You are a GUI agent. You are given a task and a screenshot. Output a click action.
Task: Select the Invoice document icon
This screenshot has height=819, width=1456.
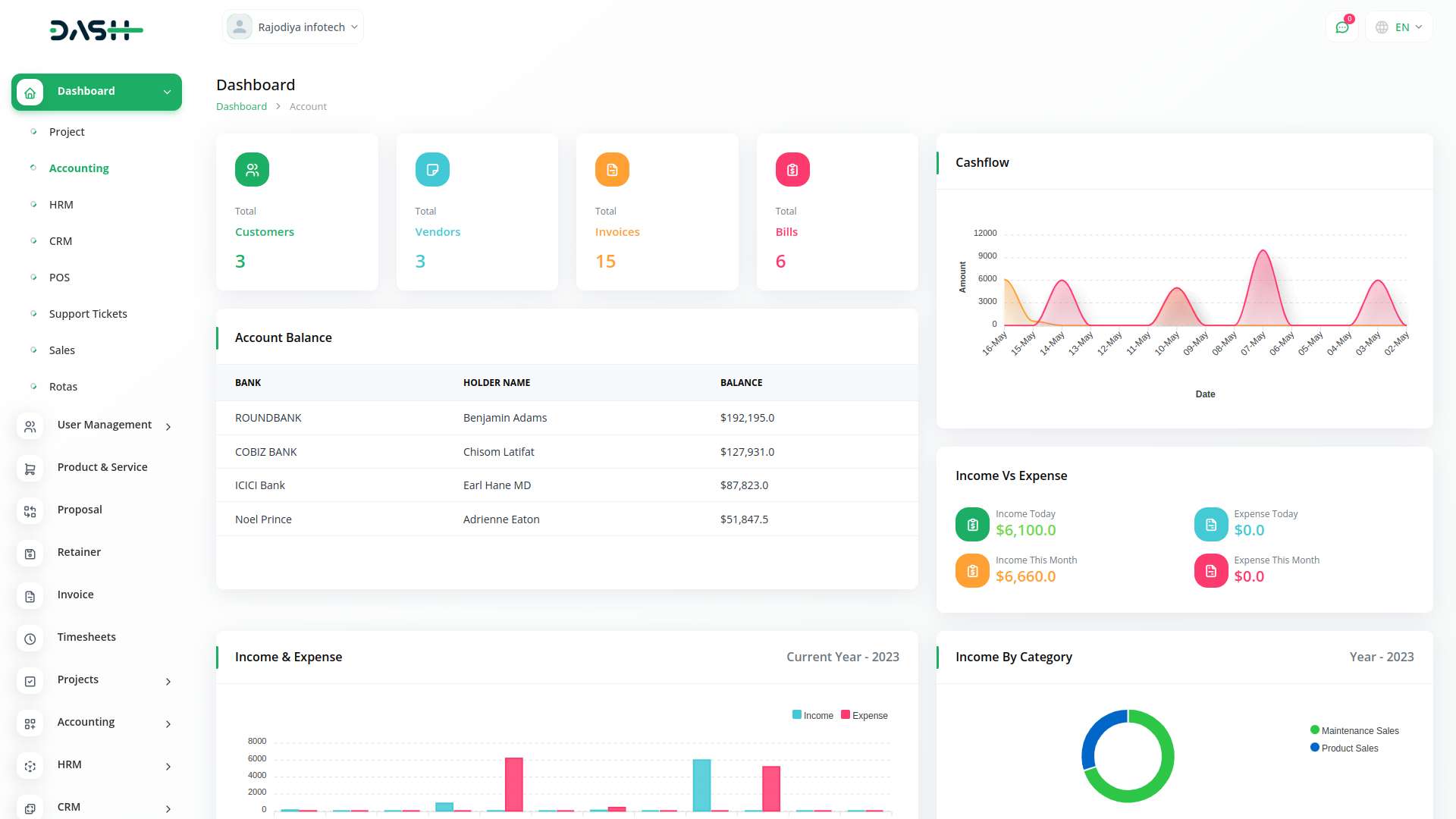pos(30,597)
